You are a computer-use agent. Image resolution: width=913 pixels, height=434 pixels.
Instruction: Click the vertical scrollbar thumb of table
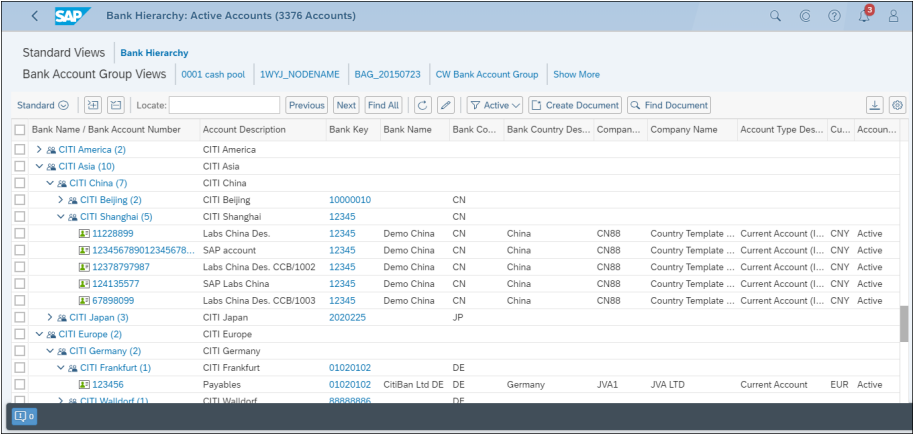(x=904, y=324)
